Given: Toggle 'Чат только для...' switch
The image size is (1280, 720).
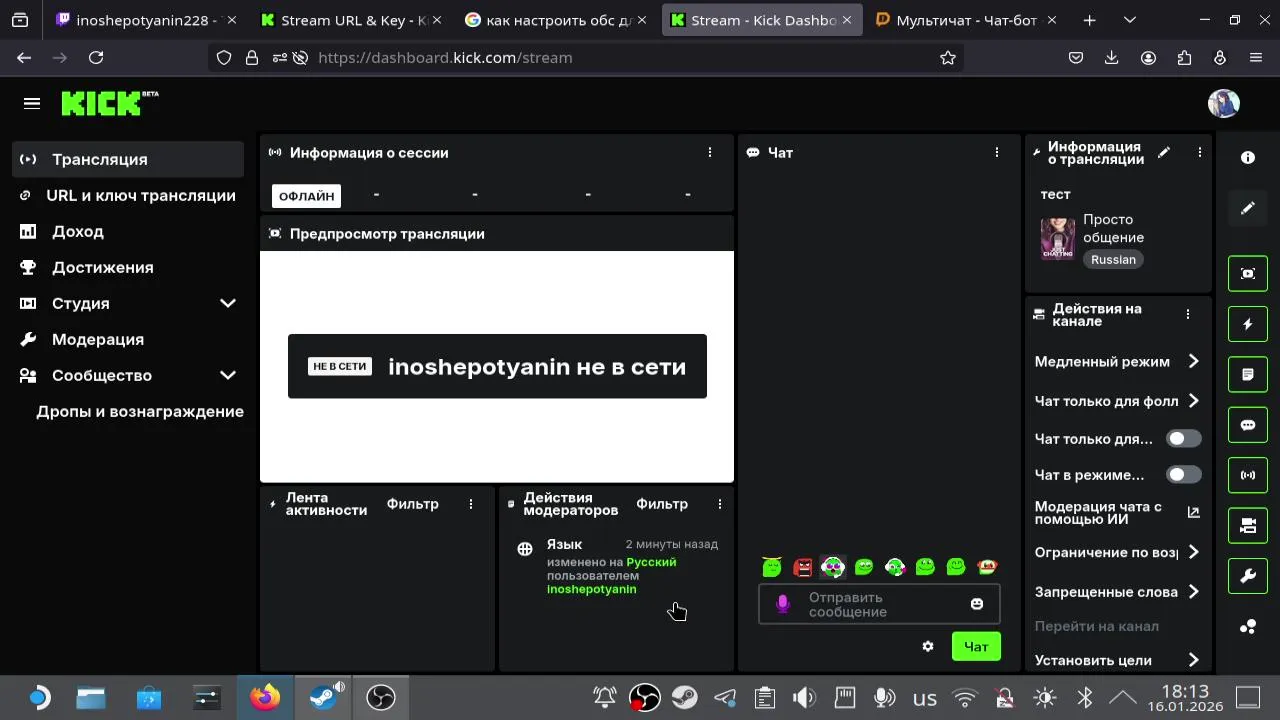Looking at the screenshot, I should pos(1184,439).
